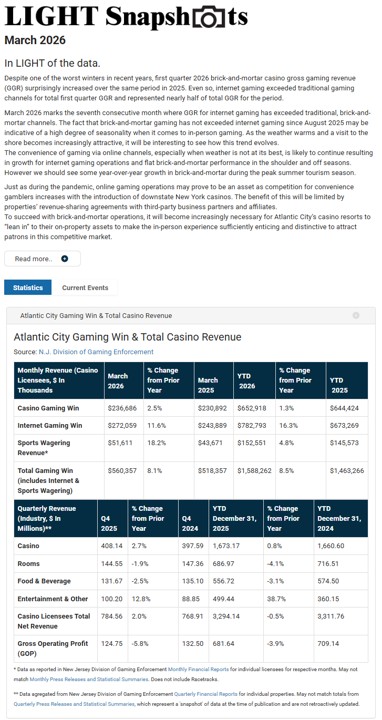Click the 'Total Gaming Win' row label
382x720 pixels.
(48, 480)
